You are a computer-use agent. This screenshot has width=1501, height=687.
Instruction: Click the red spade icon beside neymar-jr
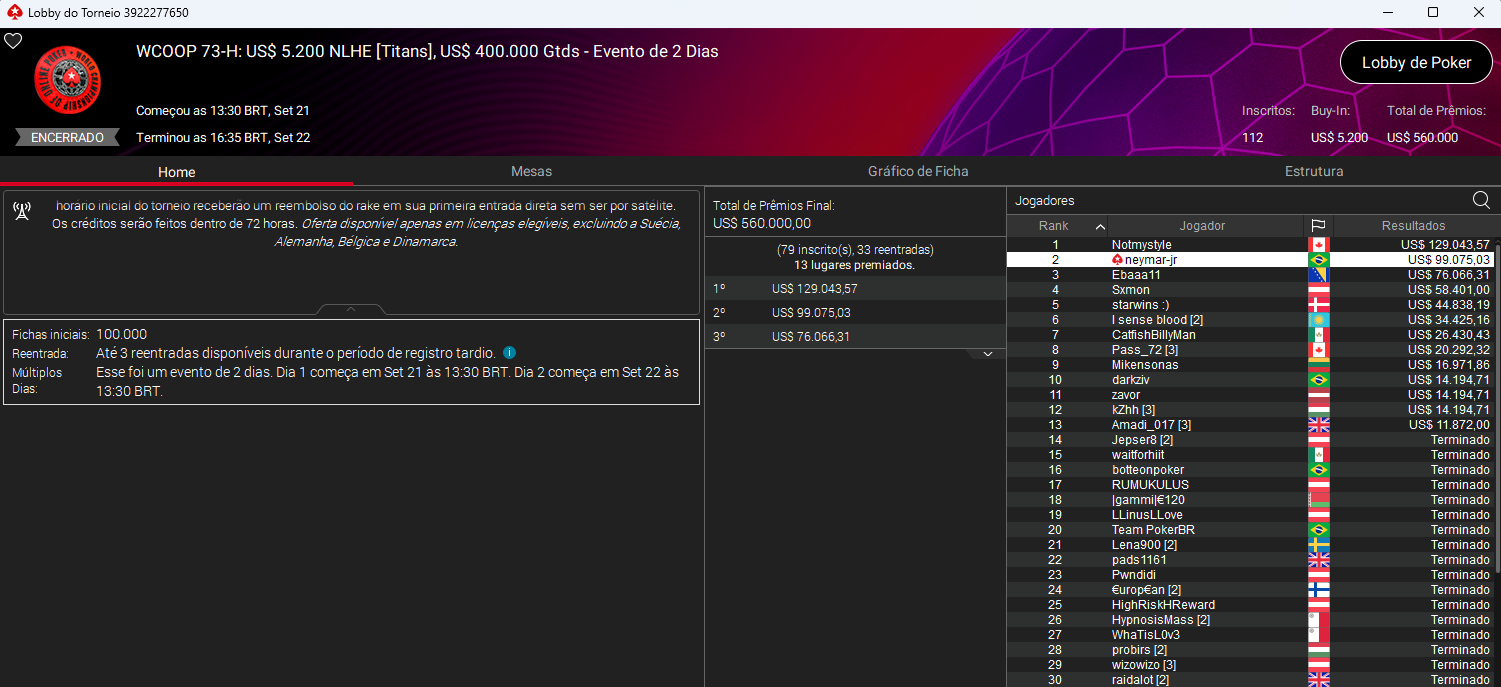click(1117, 260)
